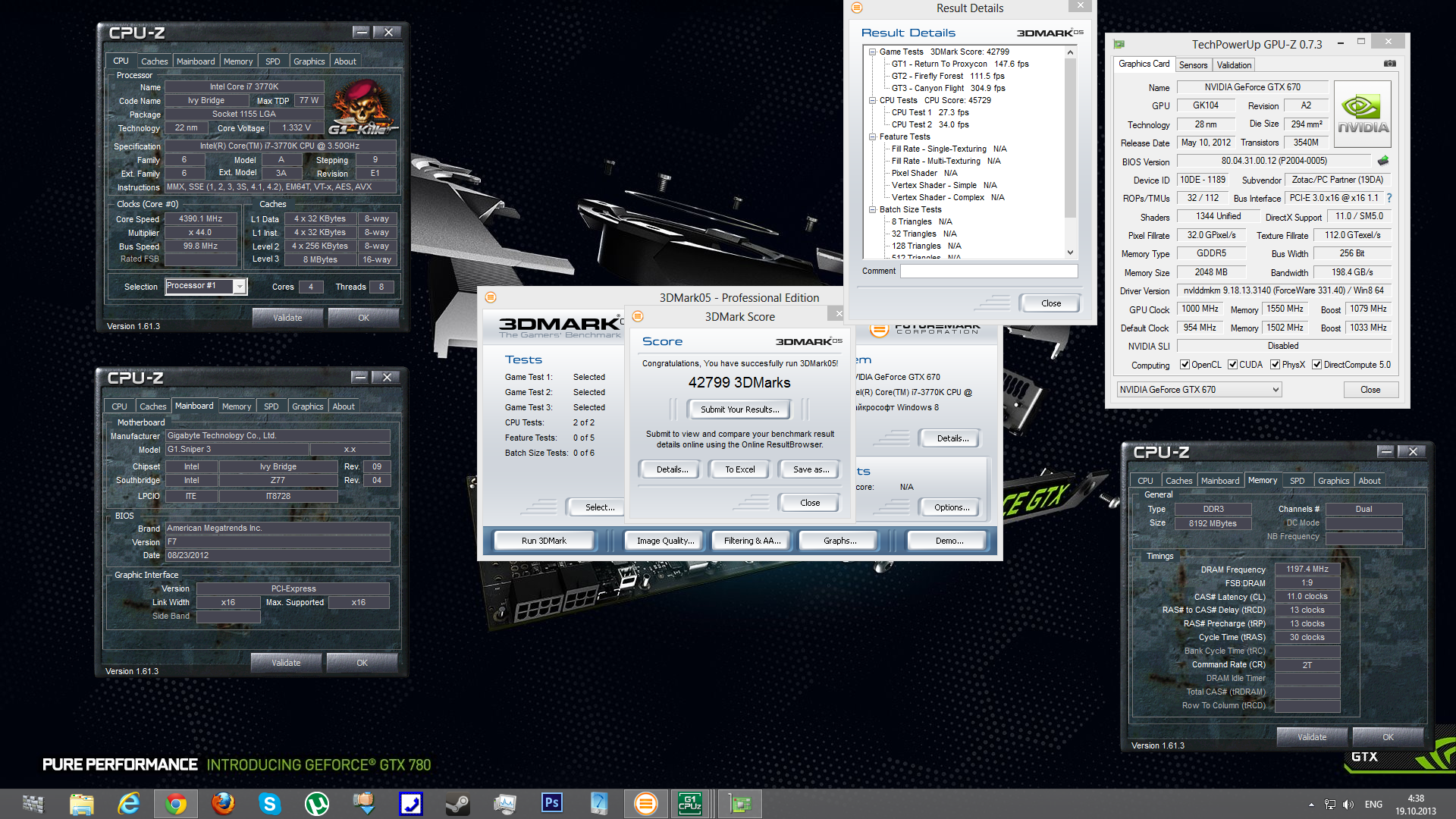Click Options... button in 3DMark05
1456x819 pixels.
coord(952,507)
